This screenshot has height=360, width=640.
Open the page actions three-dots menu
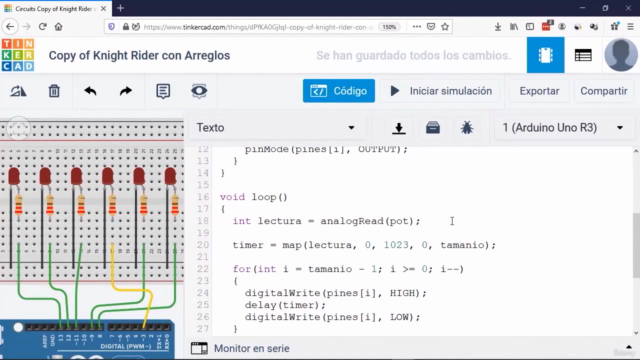[x=417, y=27]
